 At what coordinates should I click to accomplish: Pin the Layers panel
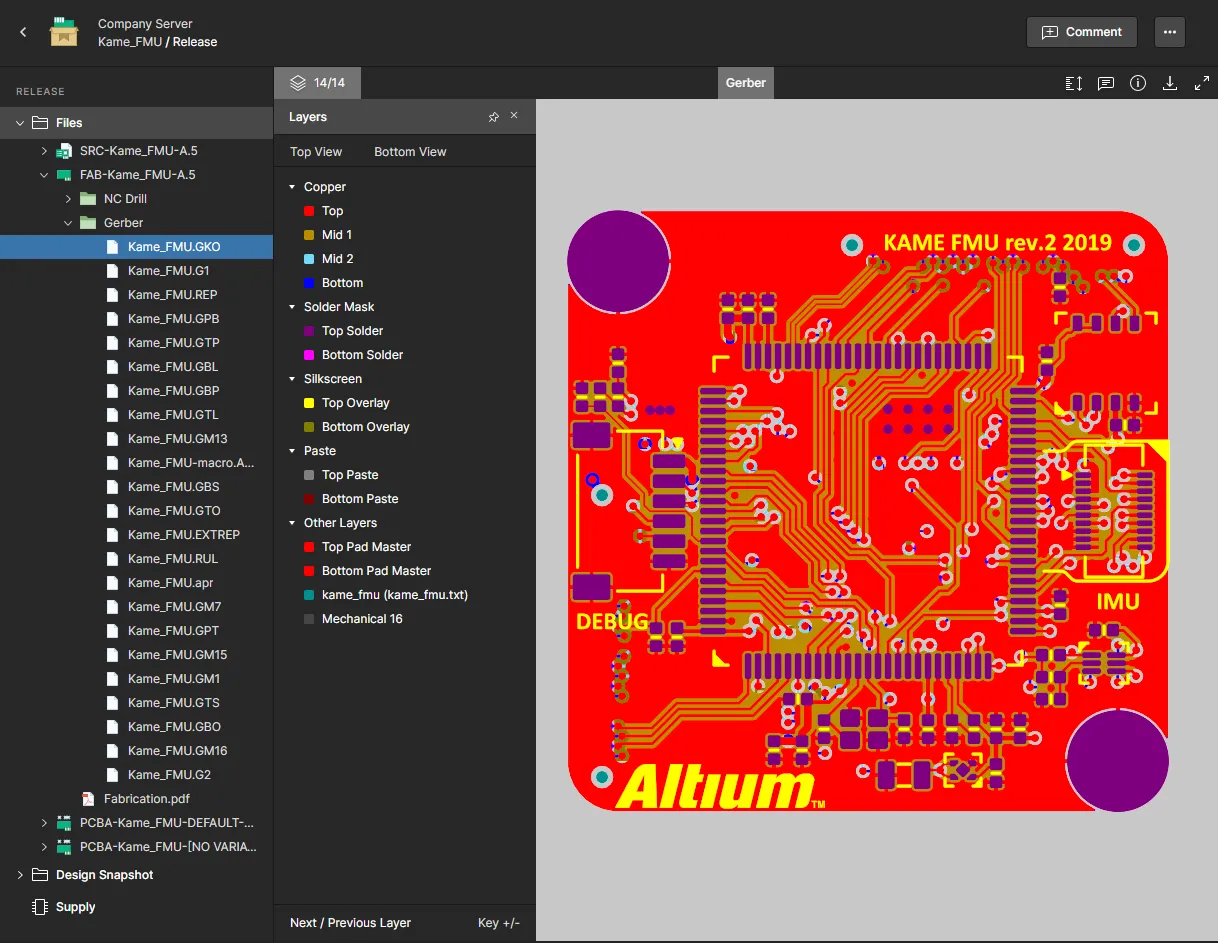tap(493, 117)
